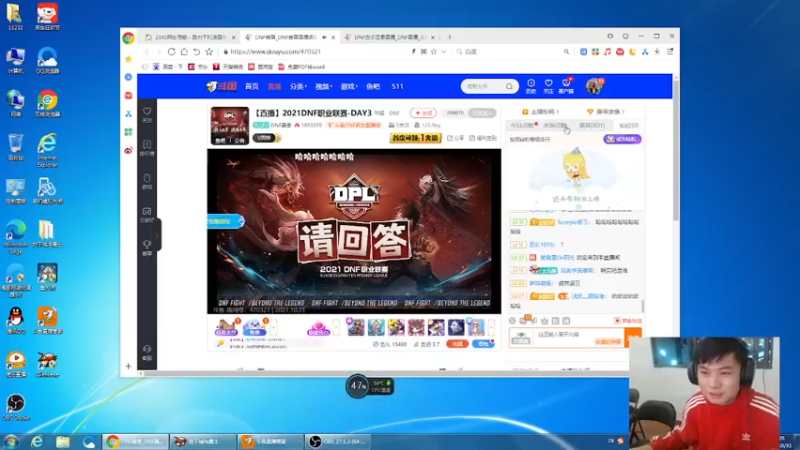This screenshot has width=800, height=450.
Task: Open Douyu followed heart icon in header
Action: click(x=548, y=86)
